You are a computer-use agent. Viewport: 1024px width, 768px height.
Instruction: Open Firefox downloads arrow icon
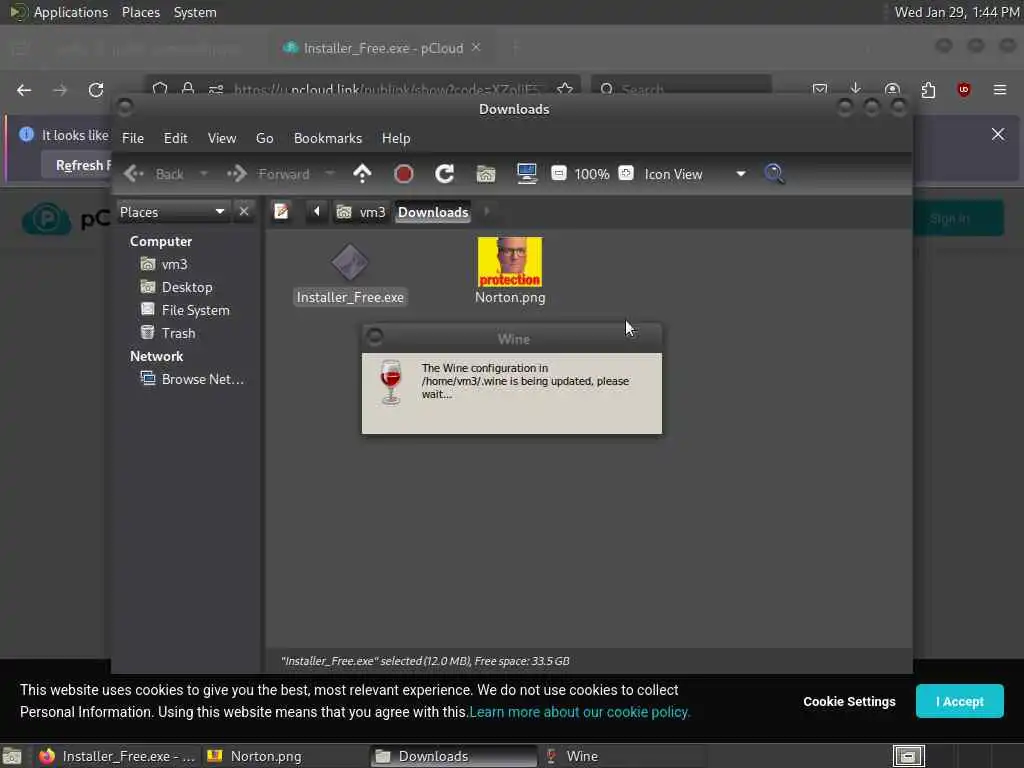pyautogui.click(x=856, y=89)
